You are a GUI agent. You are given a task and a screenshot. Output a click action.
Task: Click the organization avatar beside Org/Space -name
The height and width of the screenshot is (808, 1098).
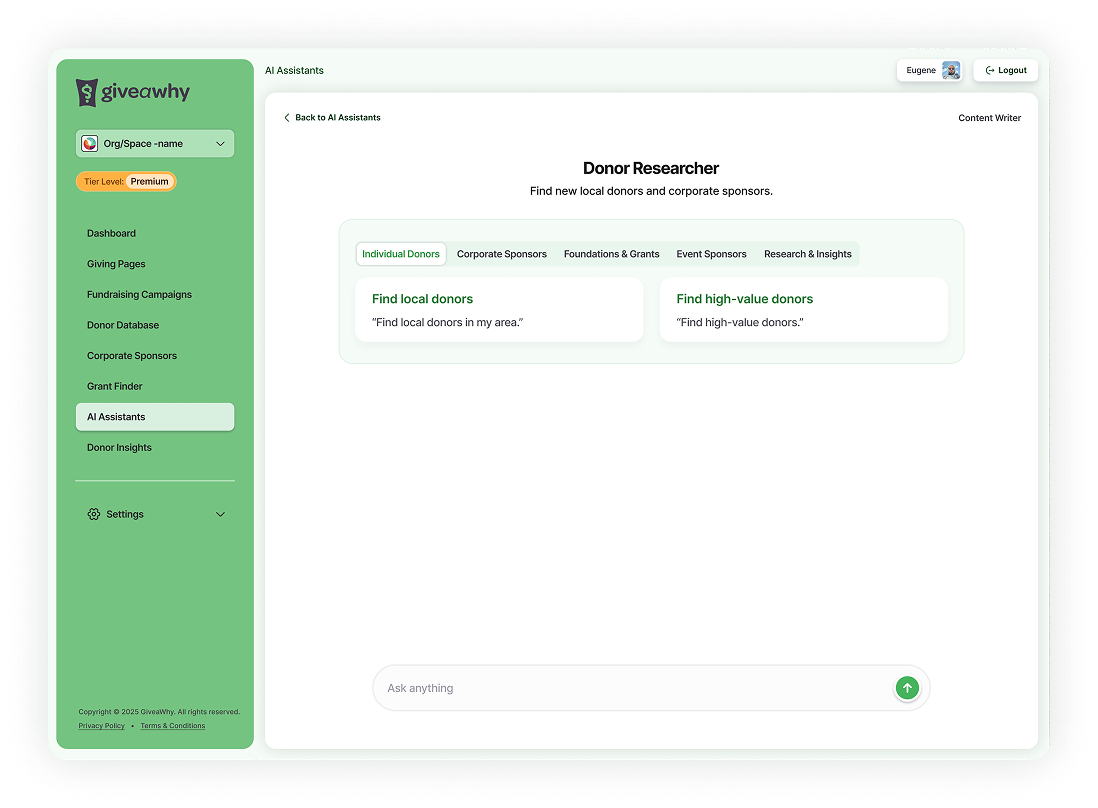pyautogui.click(x=90, y=143)
